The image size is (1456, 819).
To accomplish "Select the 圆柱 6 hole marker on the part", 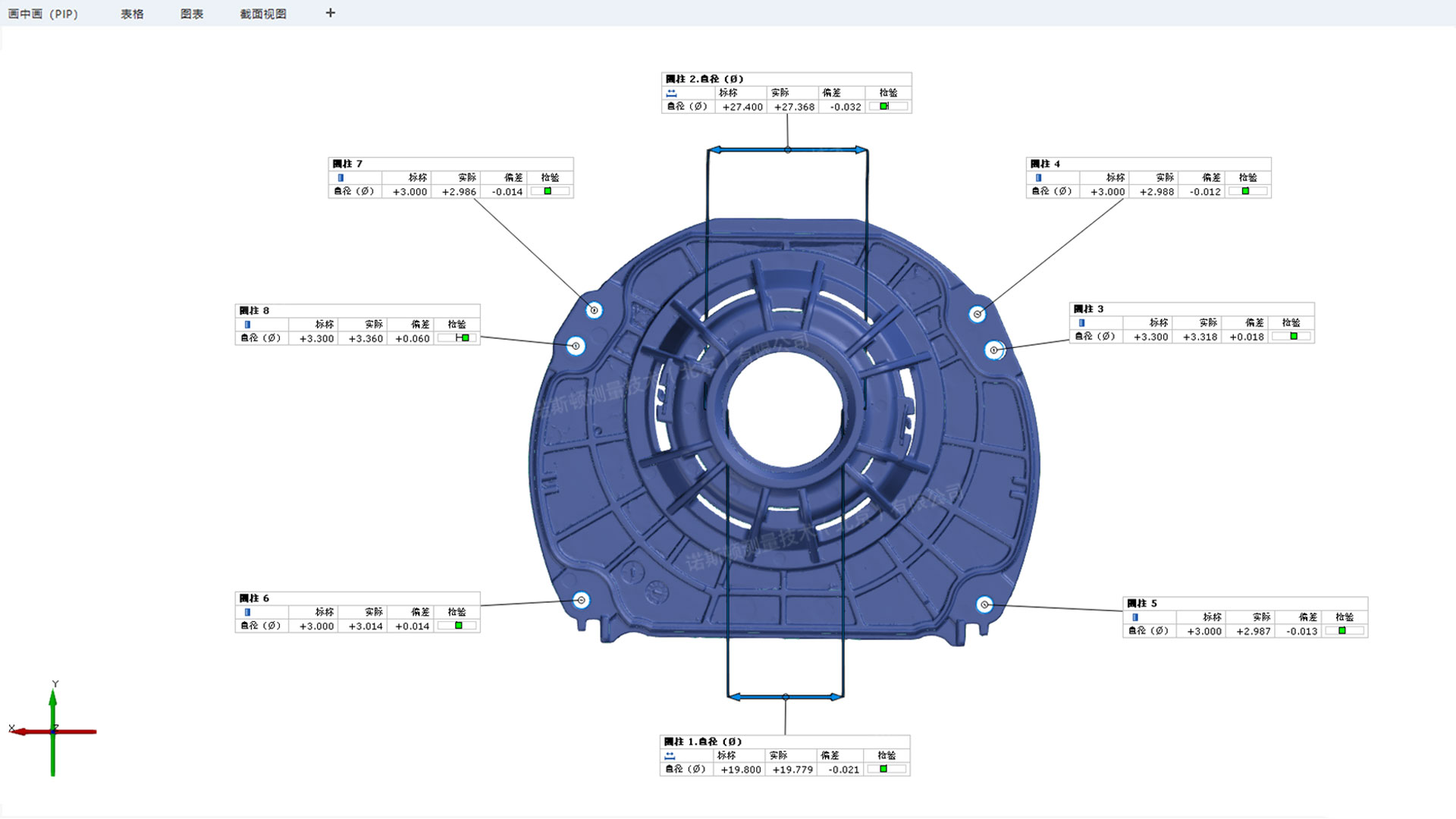I will coord(581,600).
